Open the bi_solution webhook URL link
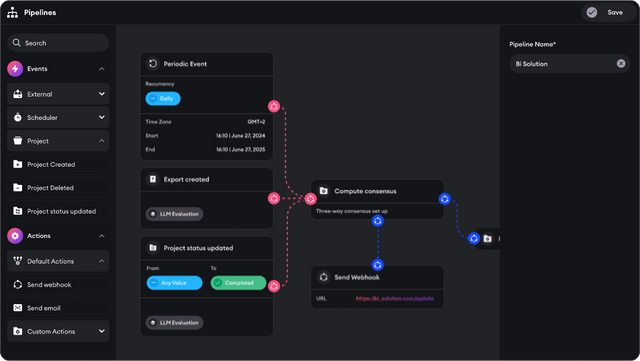Screen dimensions: 640x361 point(395,299)
